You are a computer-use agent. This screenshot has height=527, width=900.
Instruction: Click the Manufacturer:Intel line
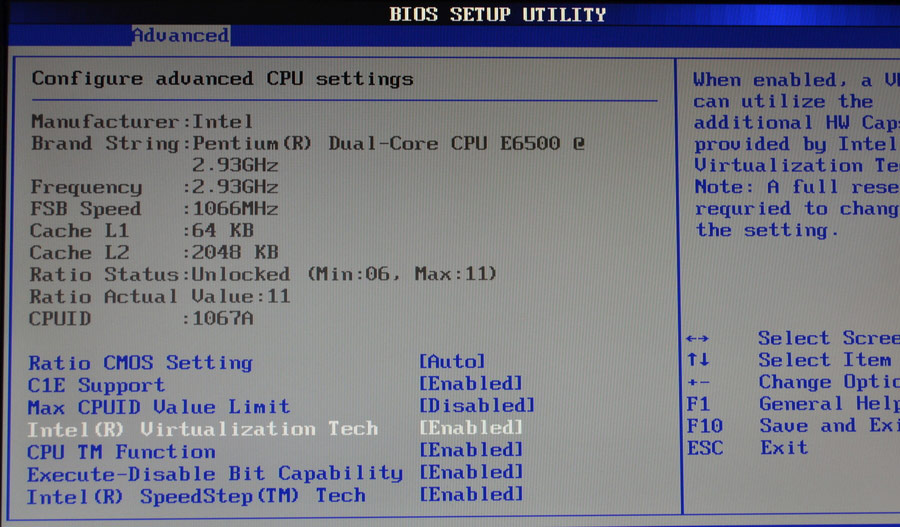tap(142, 122)
